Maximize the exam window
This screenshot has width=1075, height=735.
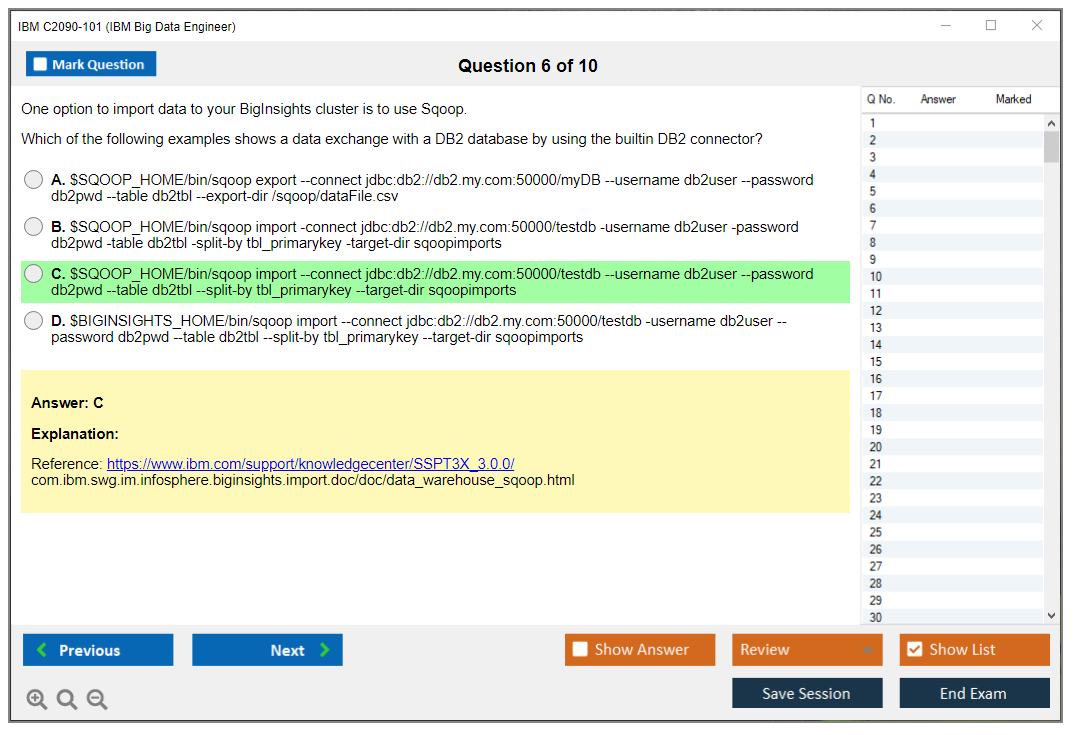991,26
